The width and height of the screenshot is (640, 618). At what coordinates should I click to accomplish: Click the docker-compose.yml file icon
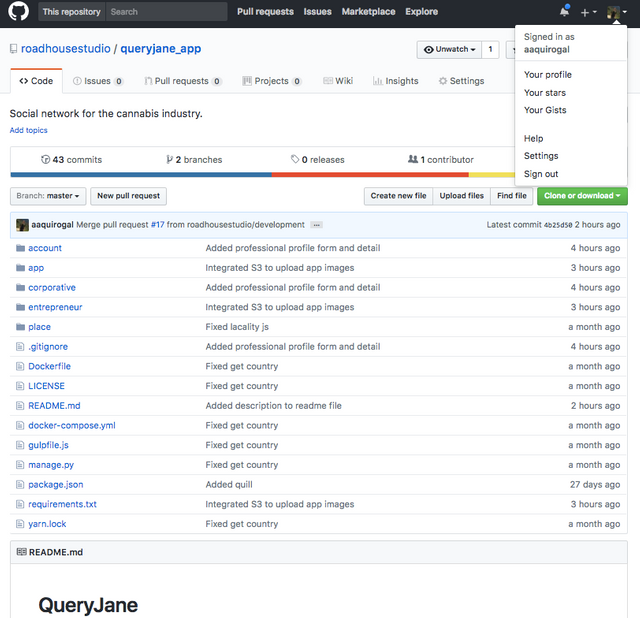[20, 425]
